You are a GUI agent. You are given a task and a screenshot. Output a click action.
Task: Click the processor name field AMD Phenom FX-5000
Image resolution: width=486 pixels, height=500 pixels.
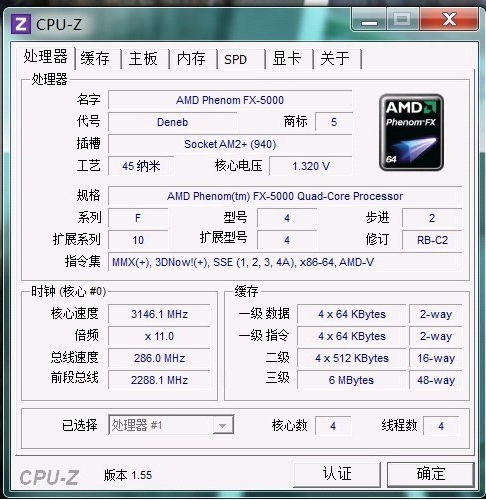[x=230, y=100]
